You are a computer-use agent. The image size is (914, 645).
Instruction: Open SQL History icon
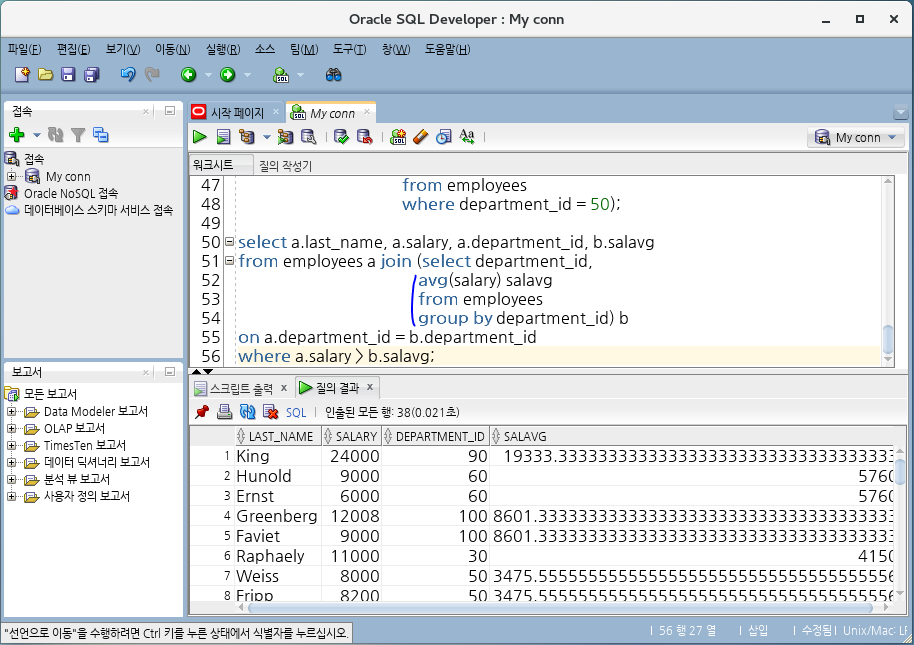point(444,137)
